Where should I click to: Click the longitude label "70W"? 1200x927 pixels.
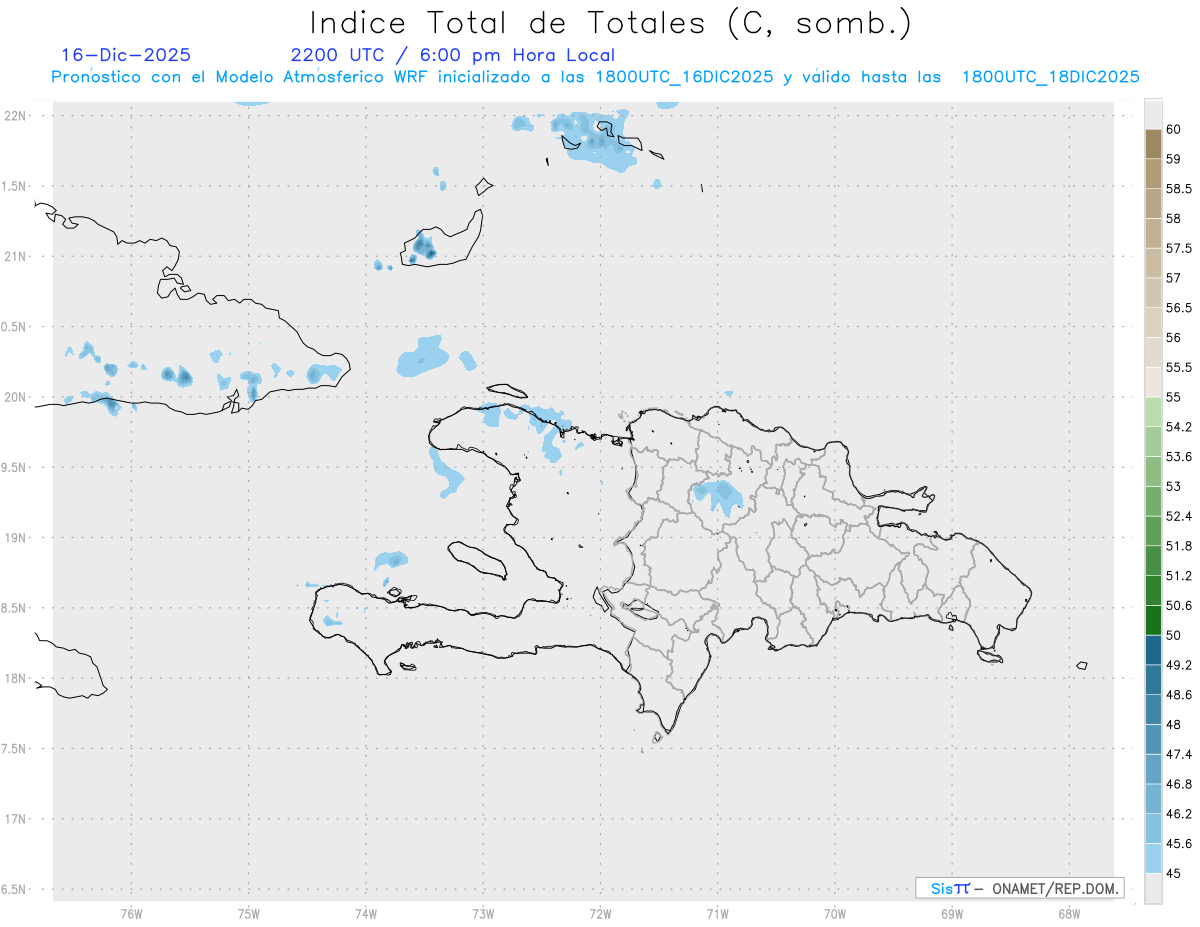(835, 913)
